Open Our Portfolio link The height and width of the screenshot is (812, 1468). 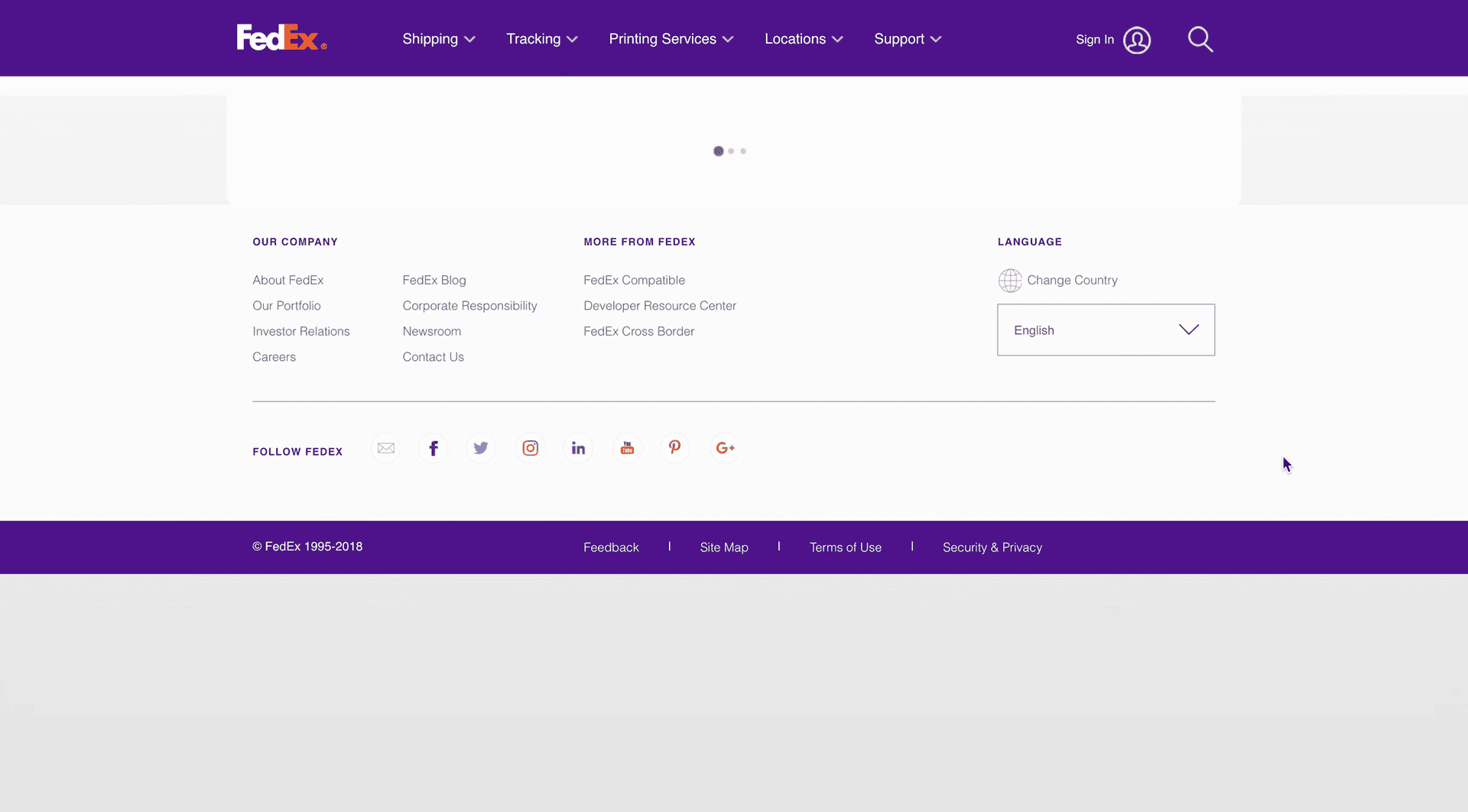pyautogui.click(x=287, y=306)
